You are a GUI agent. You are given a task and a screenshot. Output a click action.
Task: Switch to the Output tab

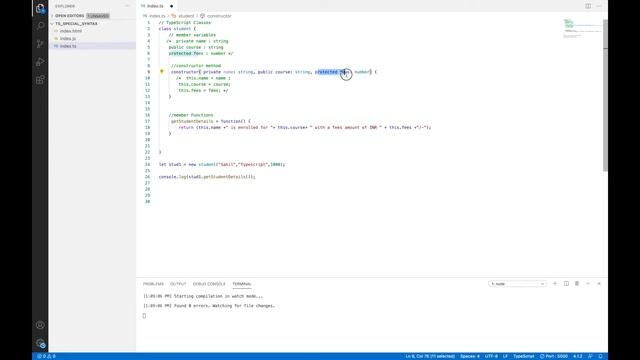[x=178, y=284]
